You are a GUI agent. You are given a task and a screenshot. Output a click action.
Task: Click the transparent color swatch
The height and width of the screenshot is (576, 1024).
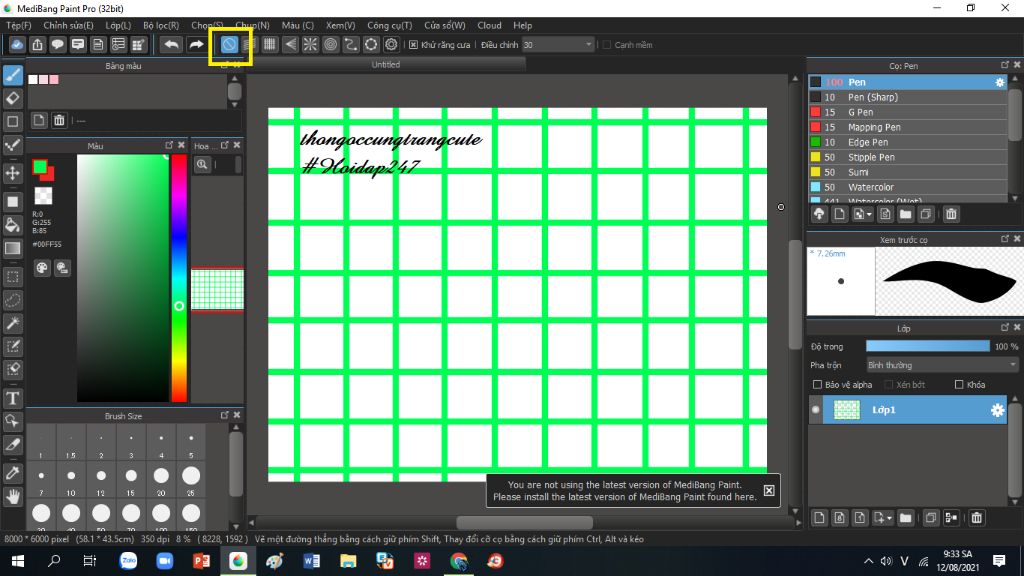43,196
